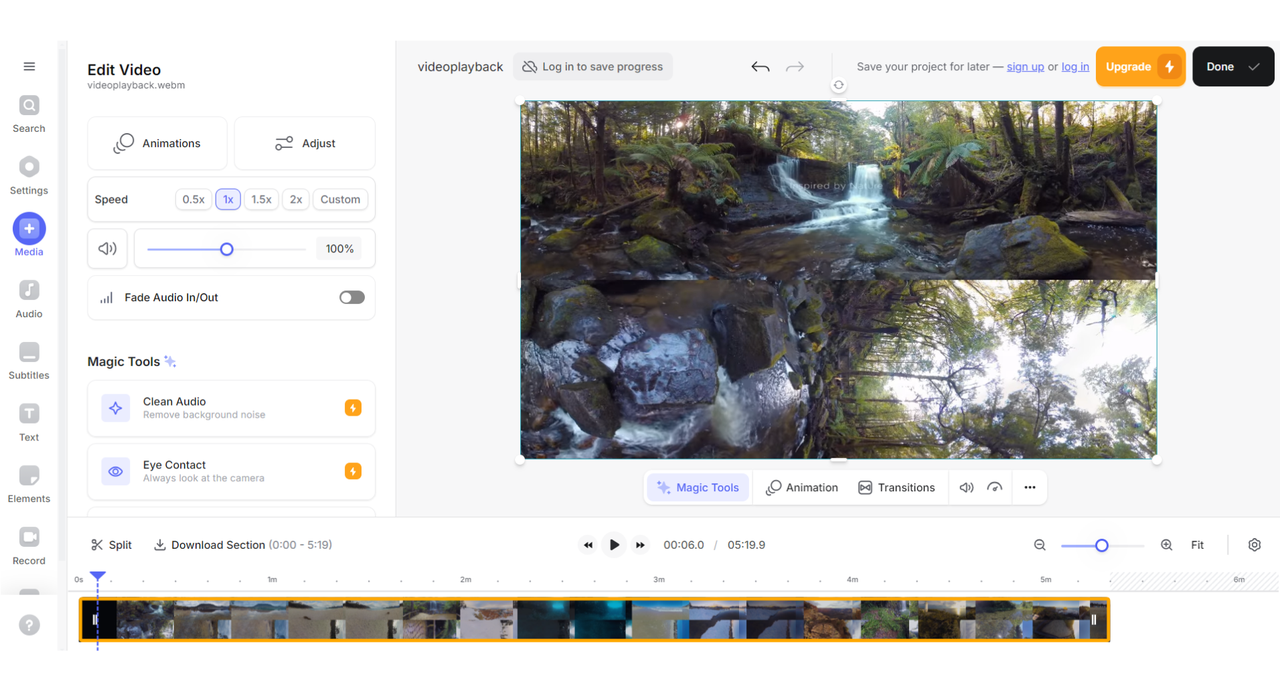
Task: Select 1.5x speed
Action: 261,199
